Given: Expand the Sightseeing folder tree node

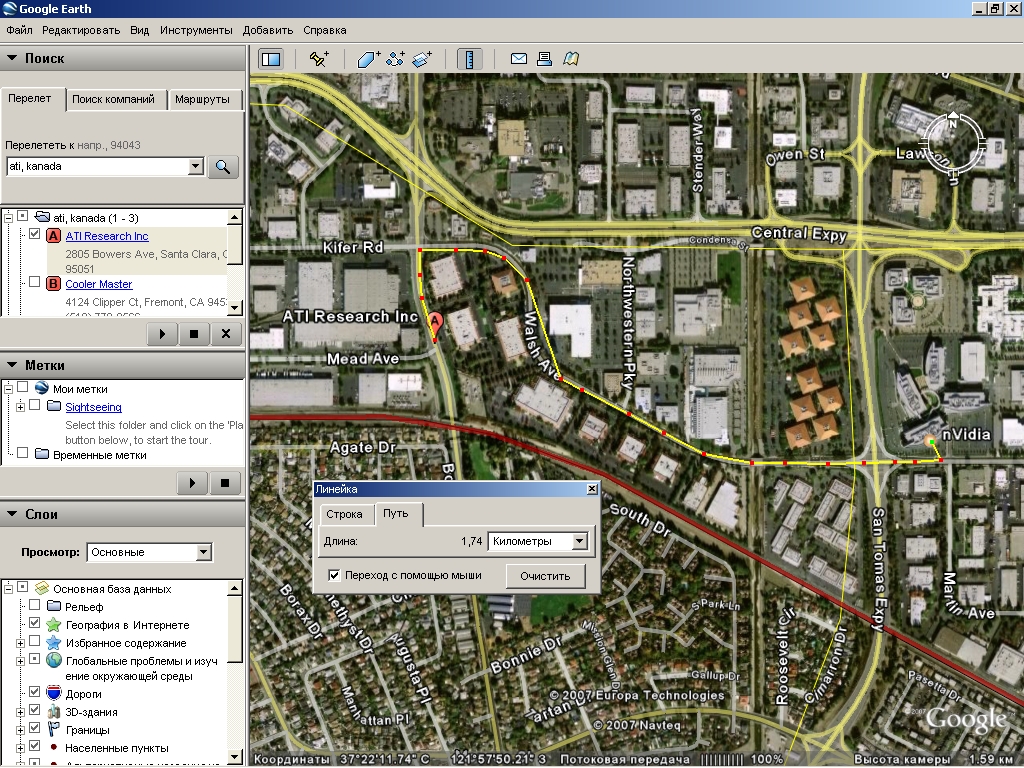Looking at the screenshot, I should [x=20, y=407].
